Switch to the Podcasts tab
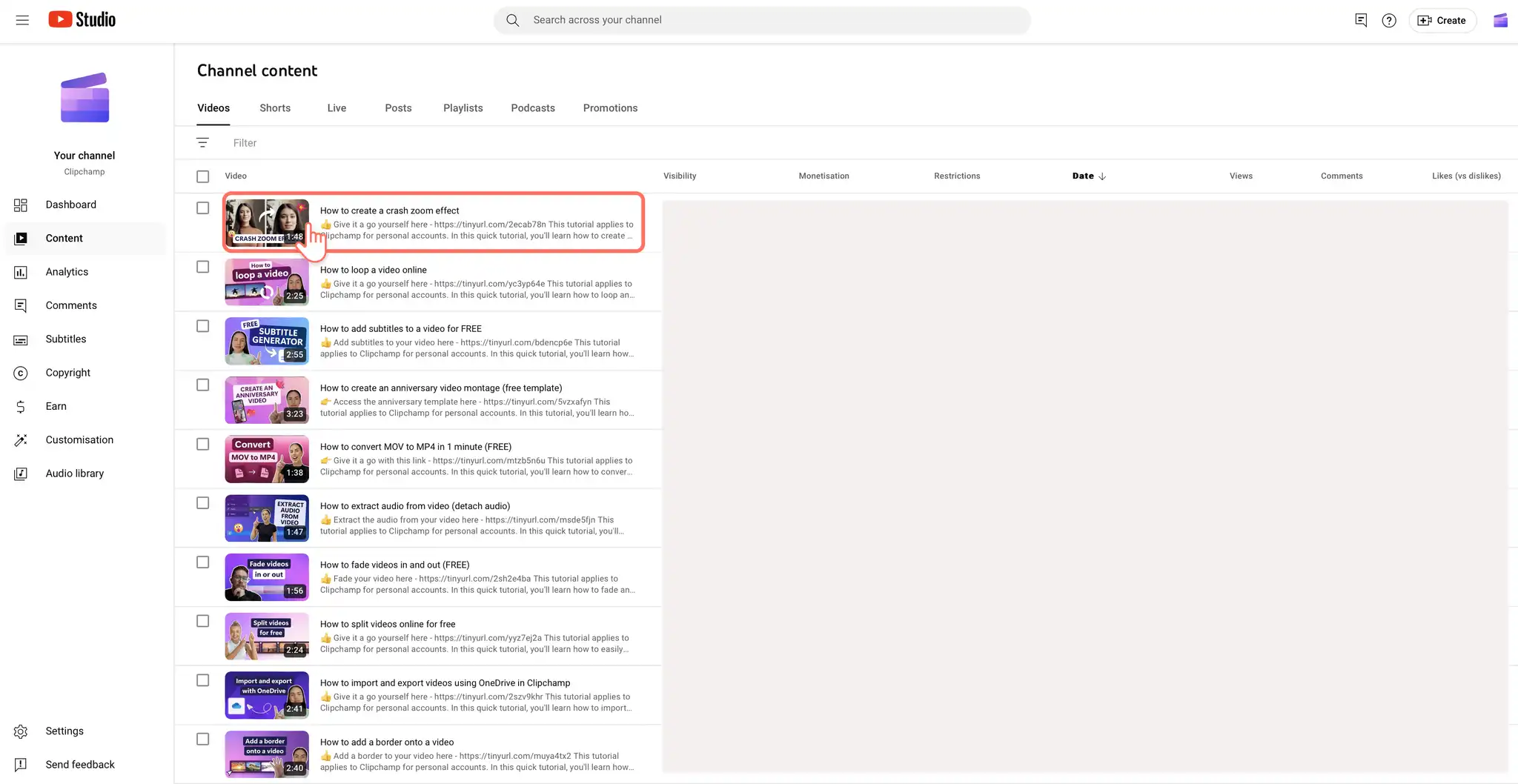 coord(533,108)
